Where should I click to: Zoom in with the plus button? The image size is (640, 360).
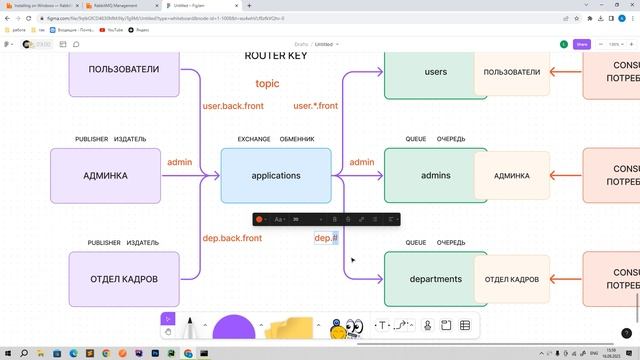pos(631,44)
